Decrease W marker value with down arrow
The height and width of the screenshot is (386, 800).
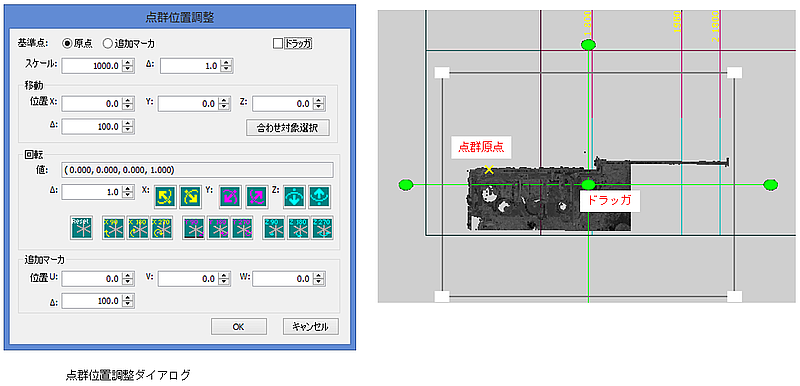coord(319,282)
